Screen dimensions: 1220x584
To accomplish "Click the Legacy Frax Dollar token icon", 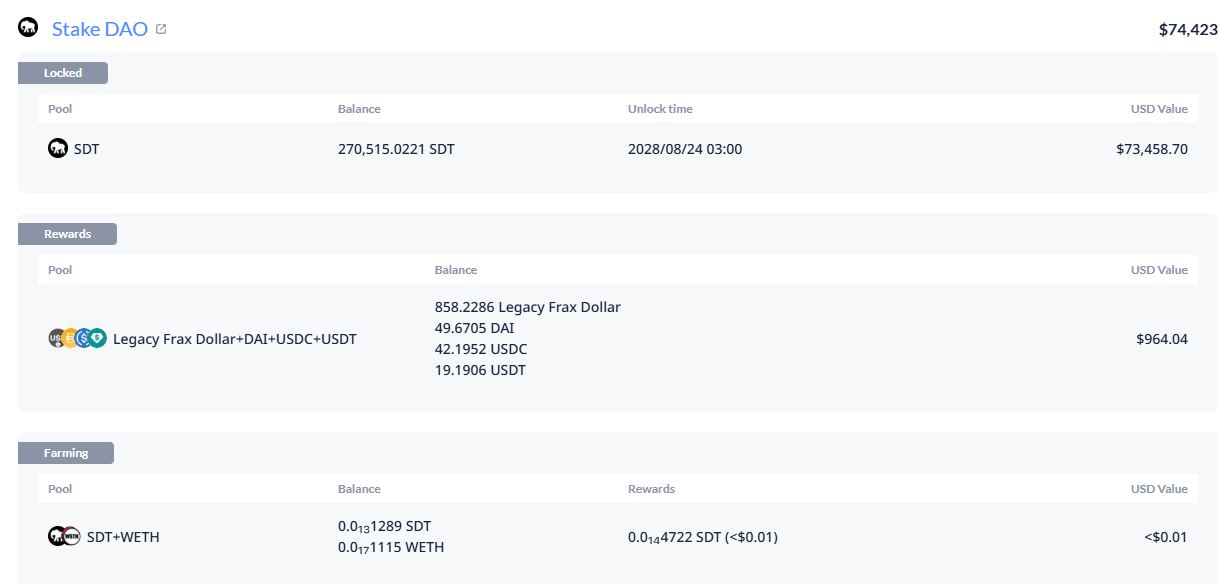I will 56,339.
